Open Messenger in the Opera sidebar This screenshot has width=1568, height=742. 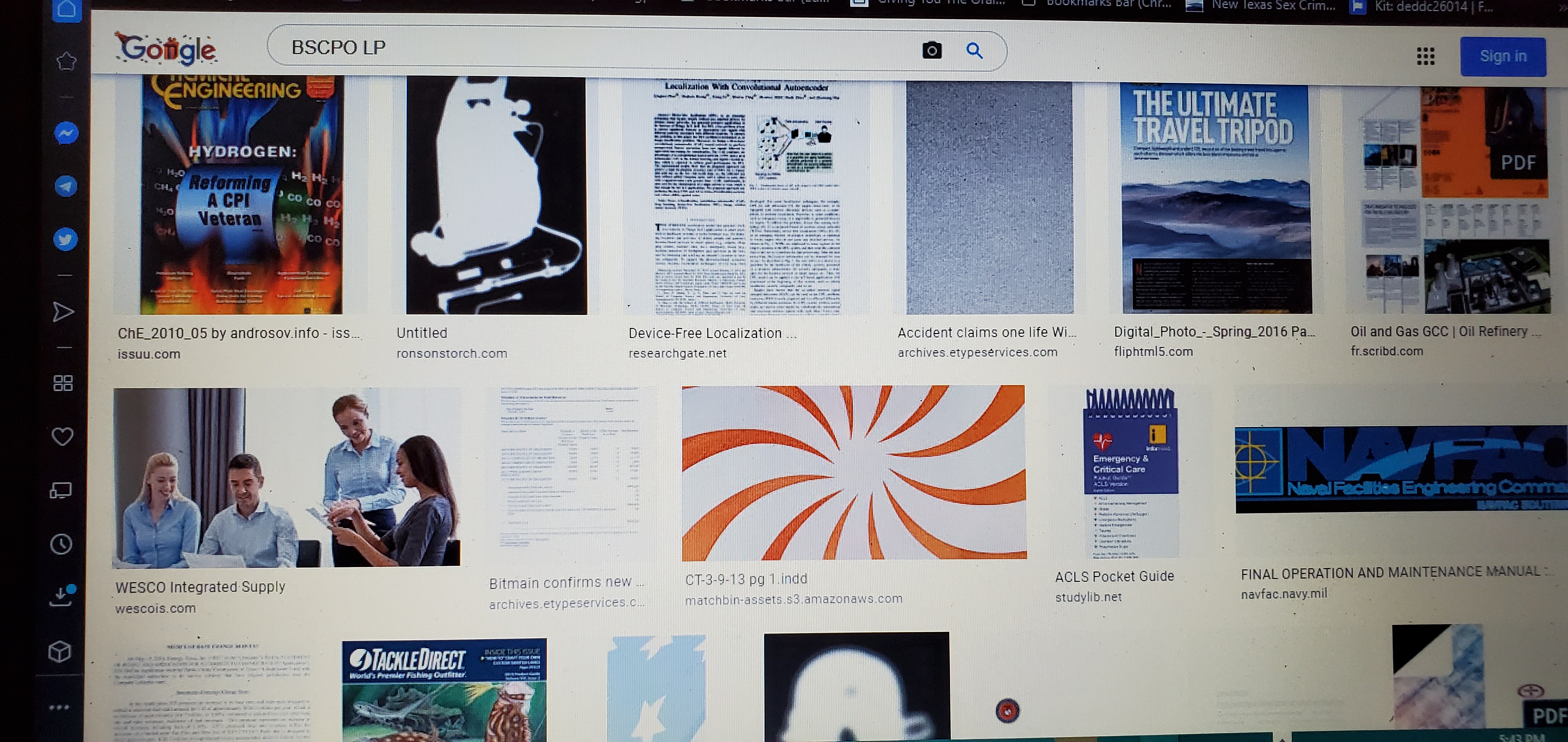click(x=66, y=133)
